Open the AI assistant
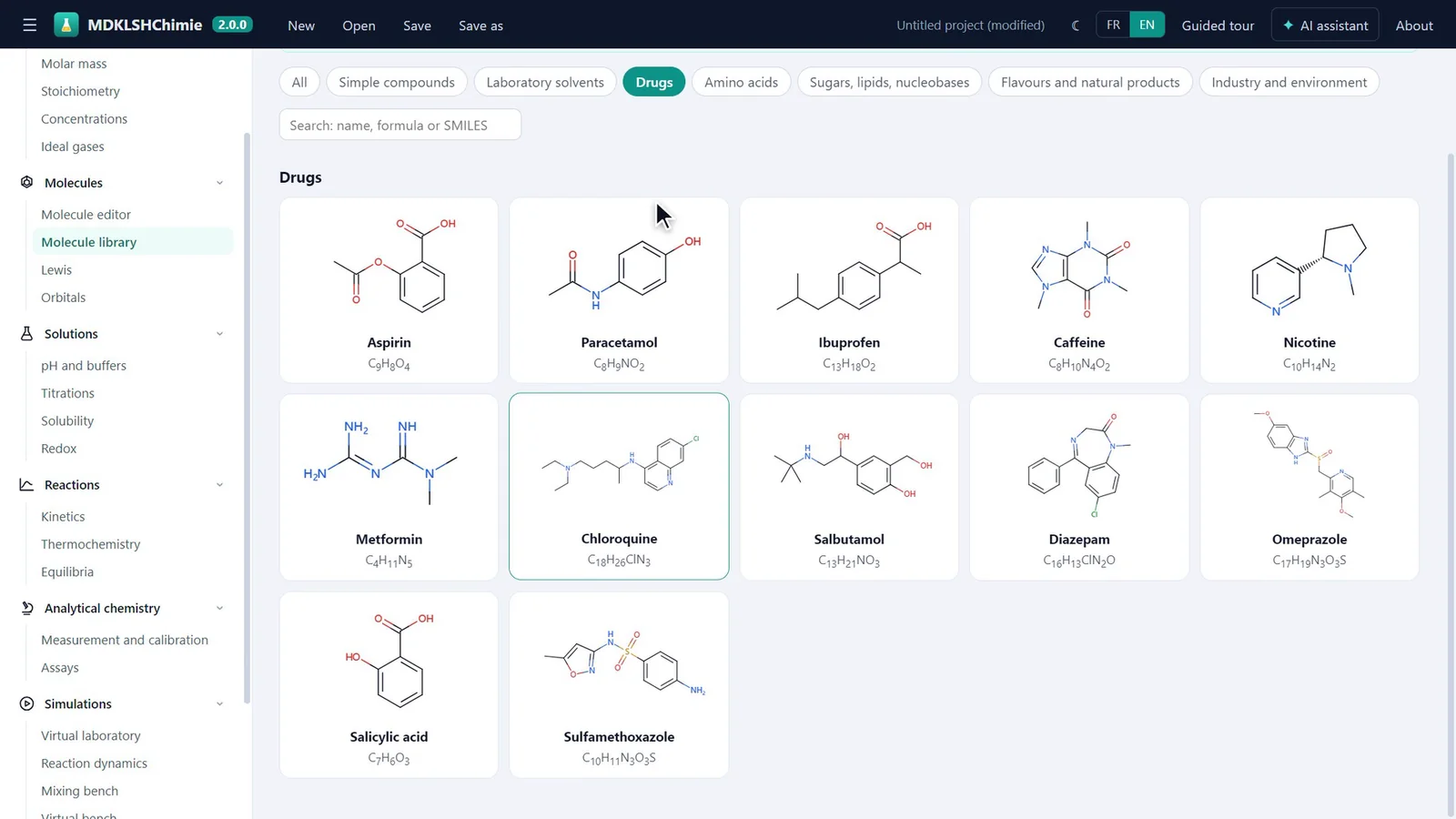Screen dimensions: 1456x819 (x=1325, y=25)
